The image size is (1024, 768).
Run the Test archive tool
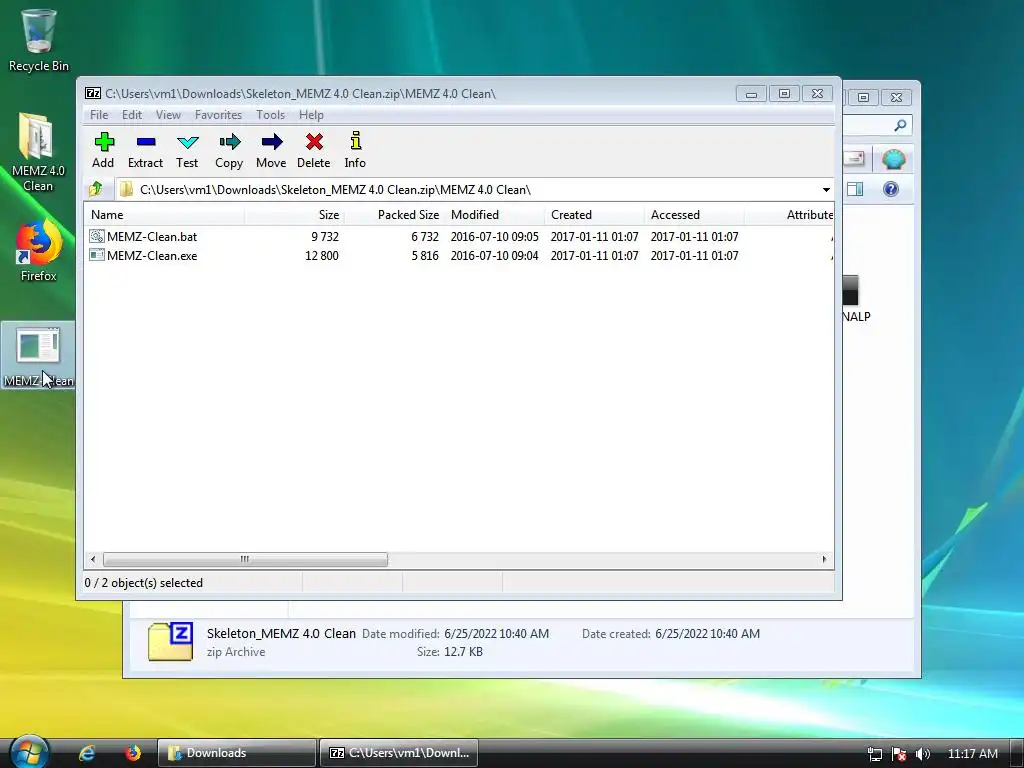tap(187, 142)
